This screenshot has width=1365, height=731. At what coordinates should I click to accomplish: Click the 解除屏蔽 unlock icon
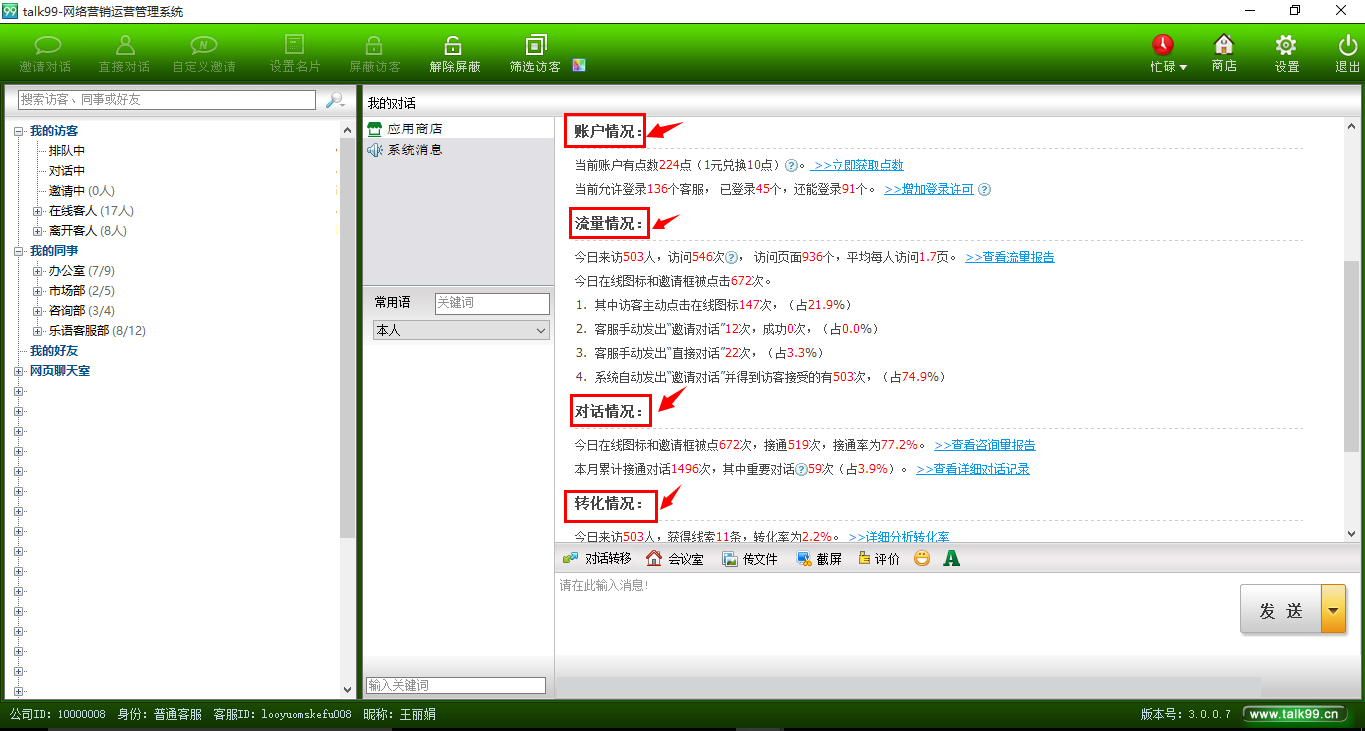pos(454,45)
